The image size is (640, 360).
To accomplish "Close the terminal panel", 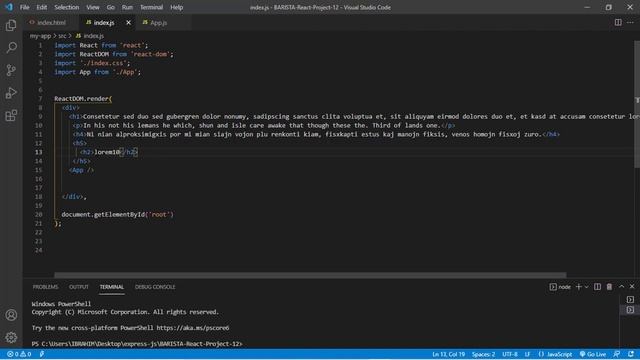I will point(632,287).
